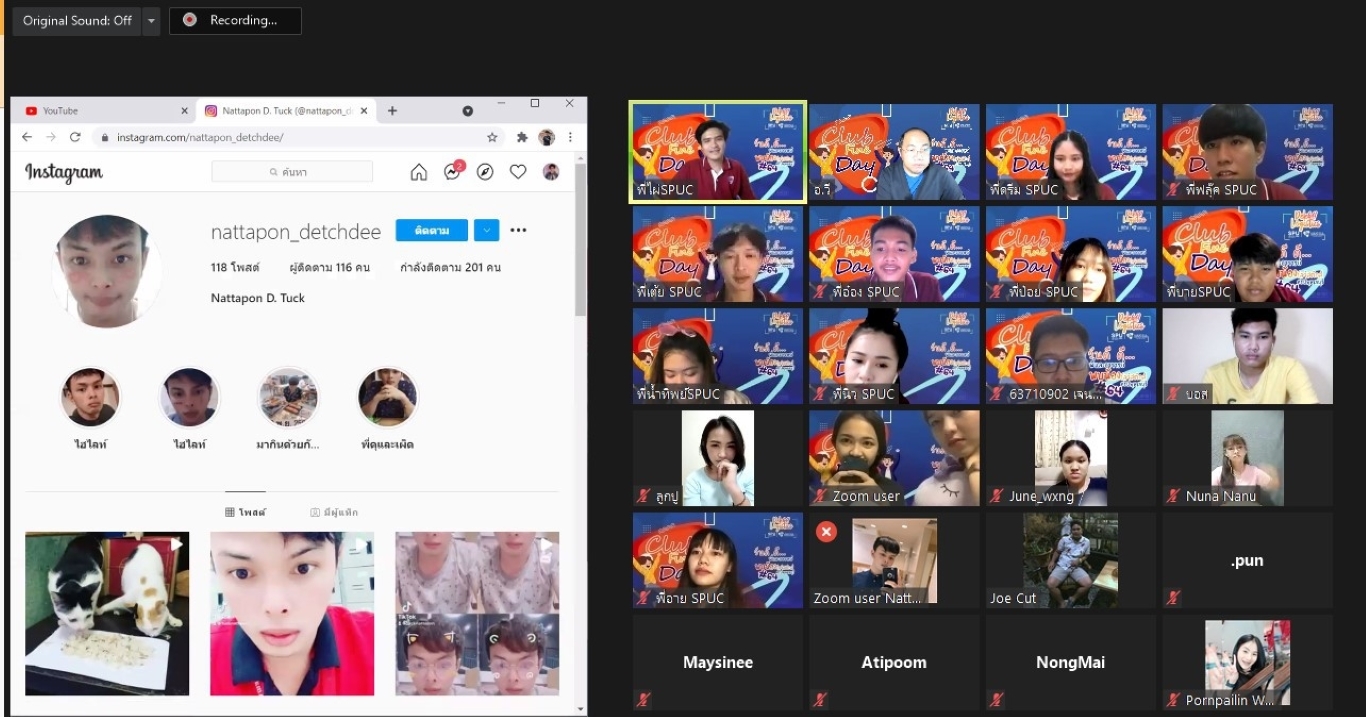This screenshot has width=1366, height=717.
Task: Focus the Instagram search field
Action: tap(292, 172)
